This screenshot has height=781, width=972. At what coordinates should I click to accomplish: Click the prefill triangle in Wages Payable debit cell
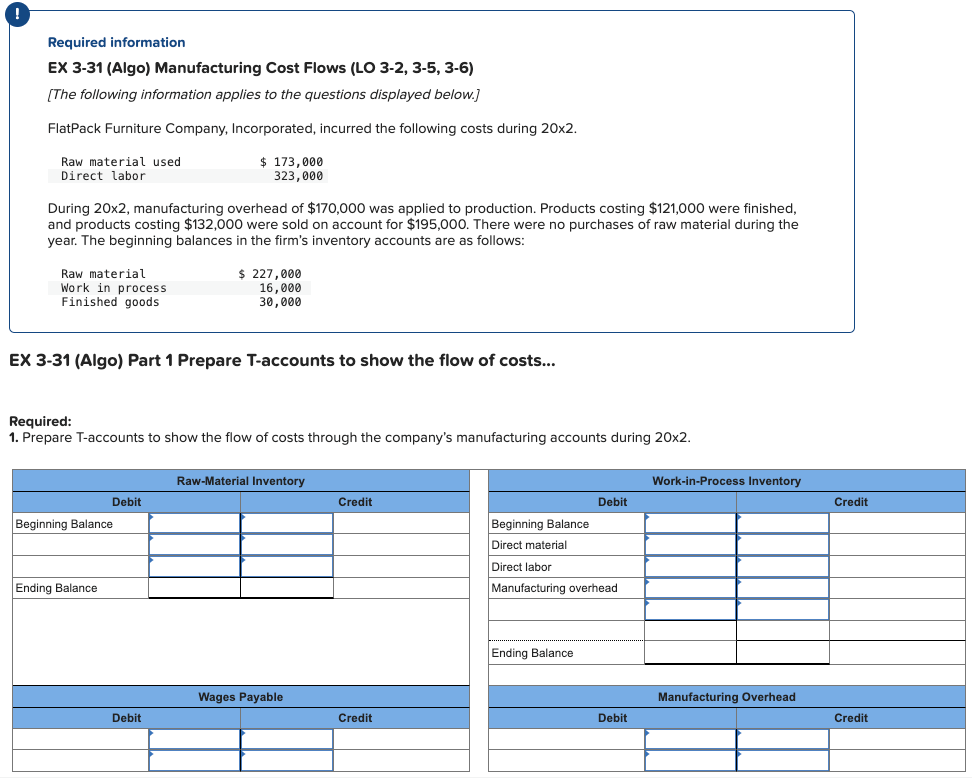point(152,732)
